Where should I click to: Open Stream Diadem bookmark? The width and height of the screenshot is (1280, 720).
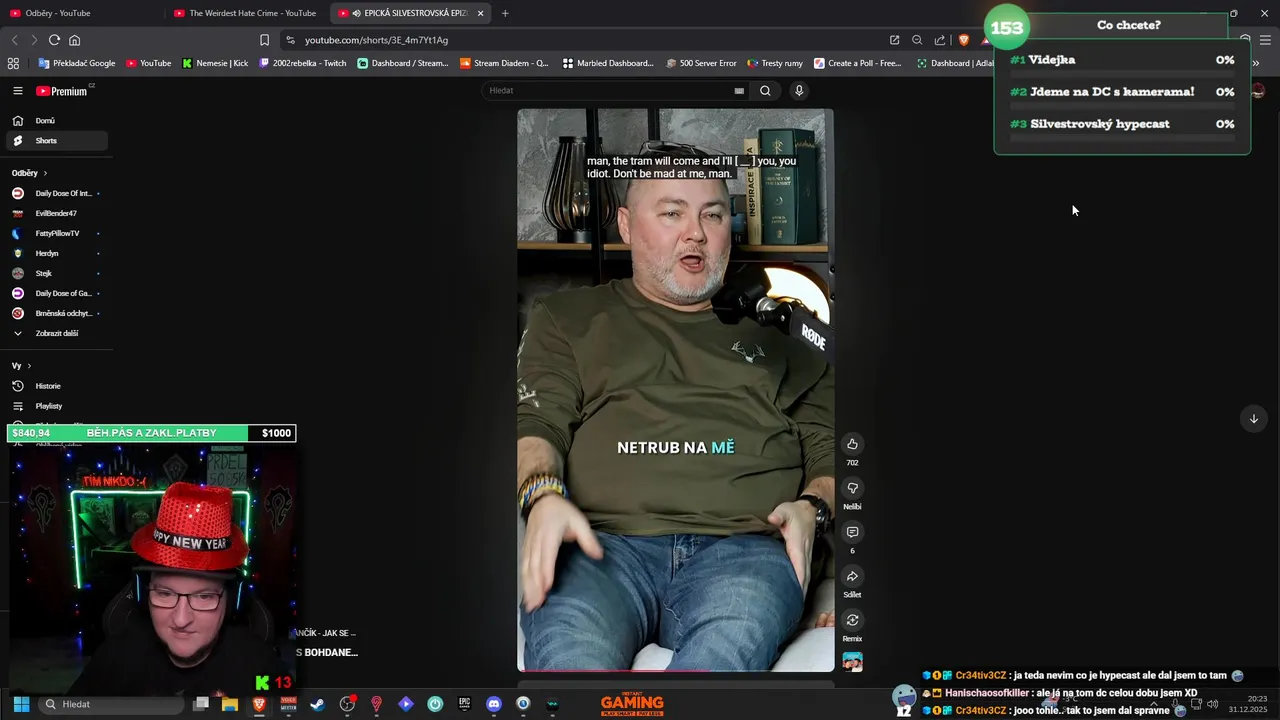(x=504, y=63)
